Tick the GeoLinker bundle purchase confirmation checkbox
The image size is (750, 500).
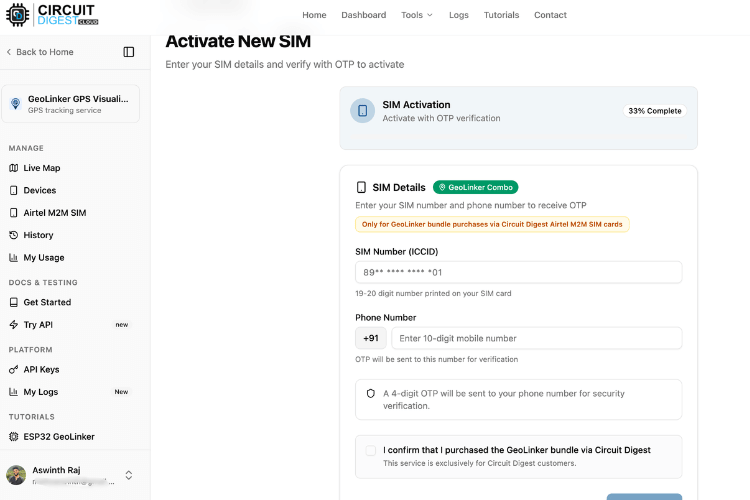(371, 450)
